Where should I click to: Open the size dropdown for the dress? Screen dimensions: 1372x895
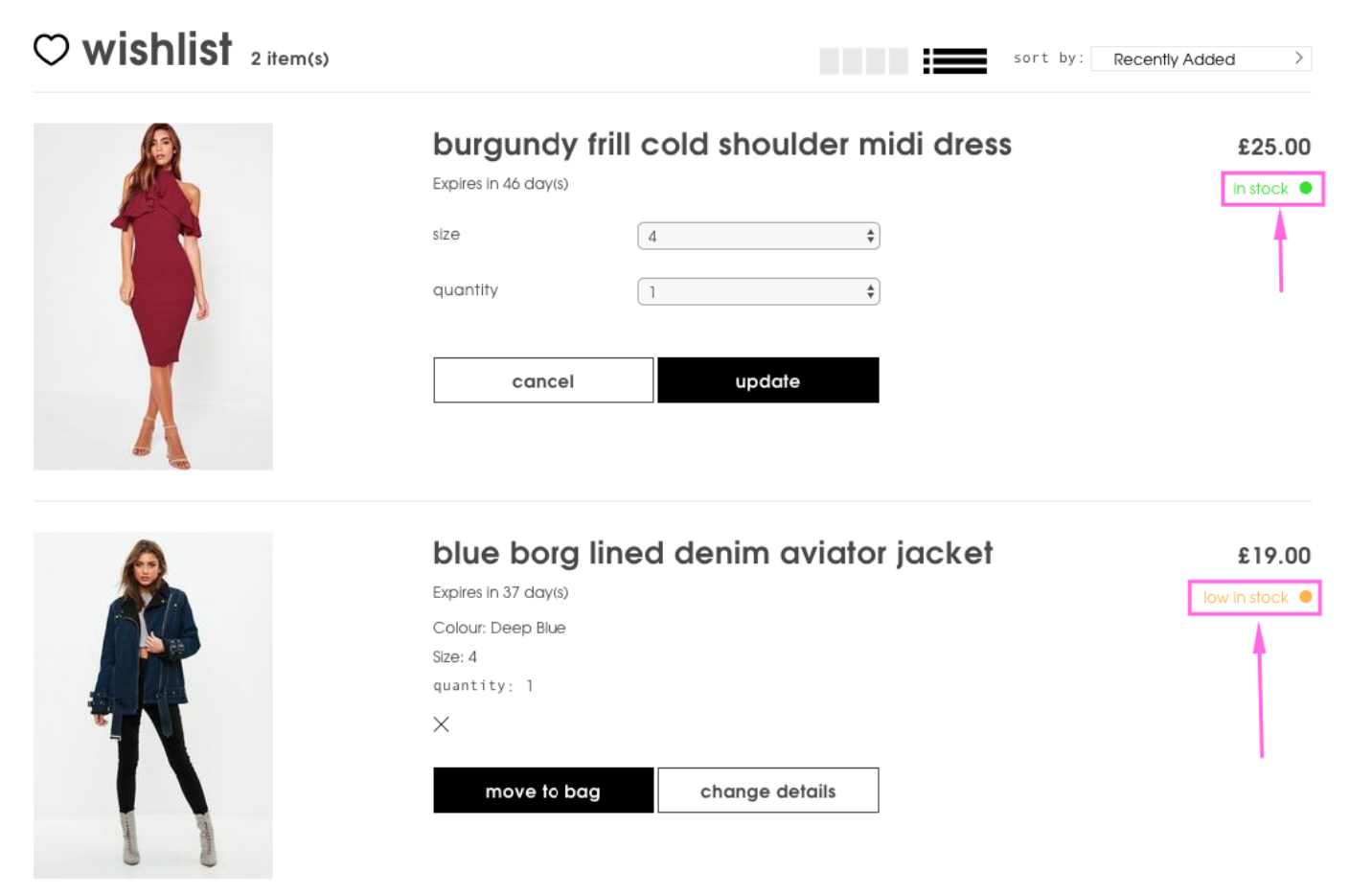(x=758, y=236)
